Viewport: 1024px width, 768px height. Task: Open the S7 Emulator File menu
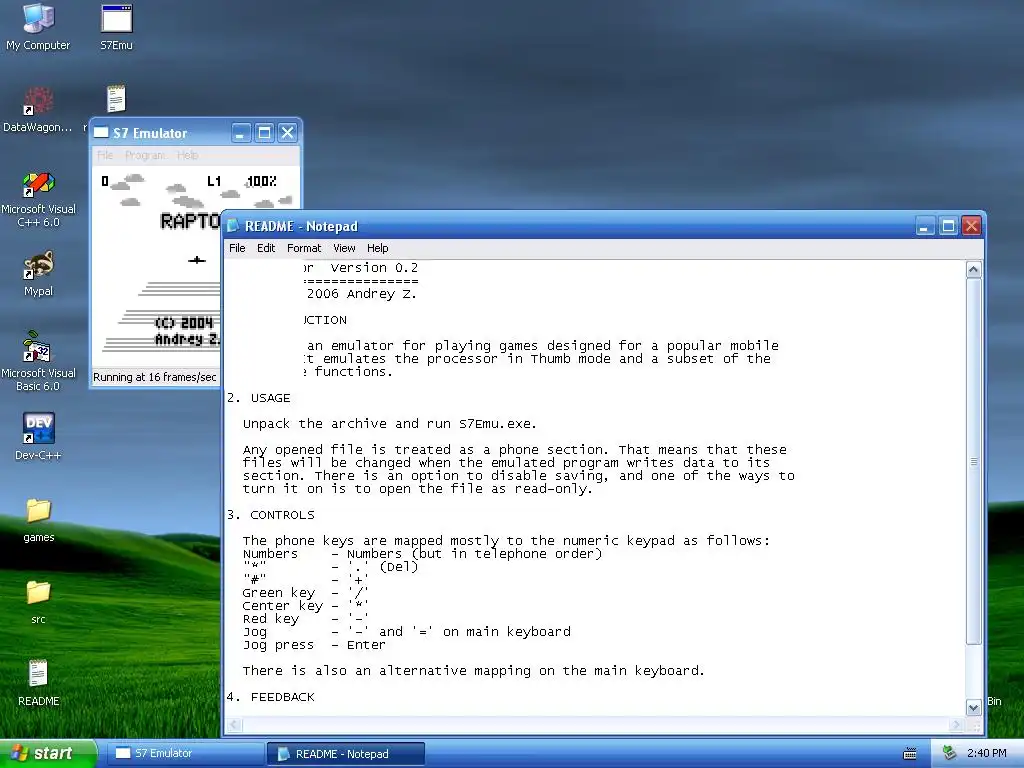[104, 155]
